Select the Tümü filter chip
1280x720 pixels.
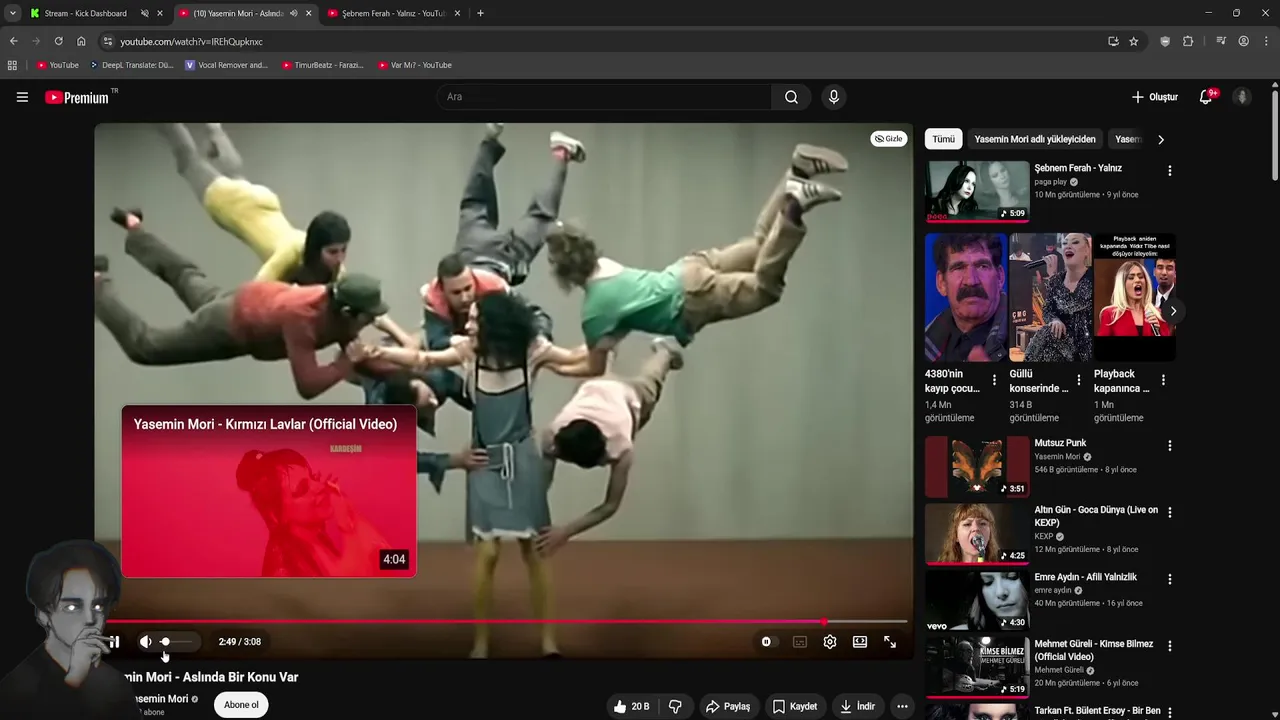coord(944,139)
